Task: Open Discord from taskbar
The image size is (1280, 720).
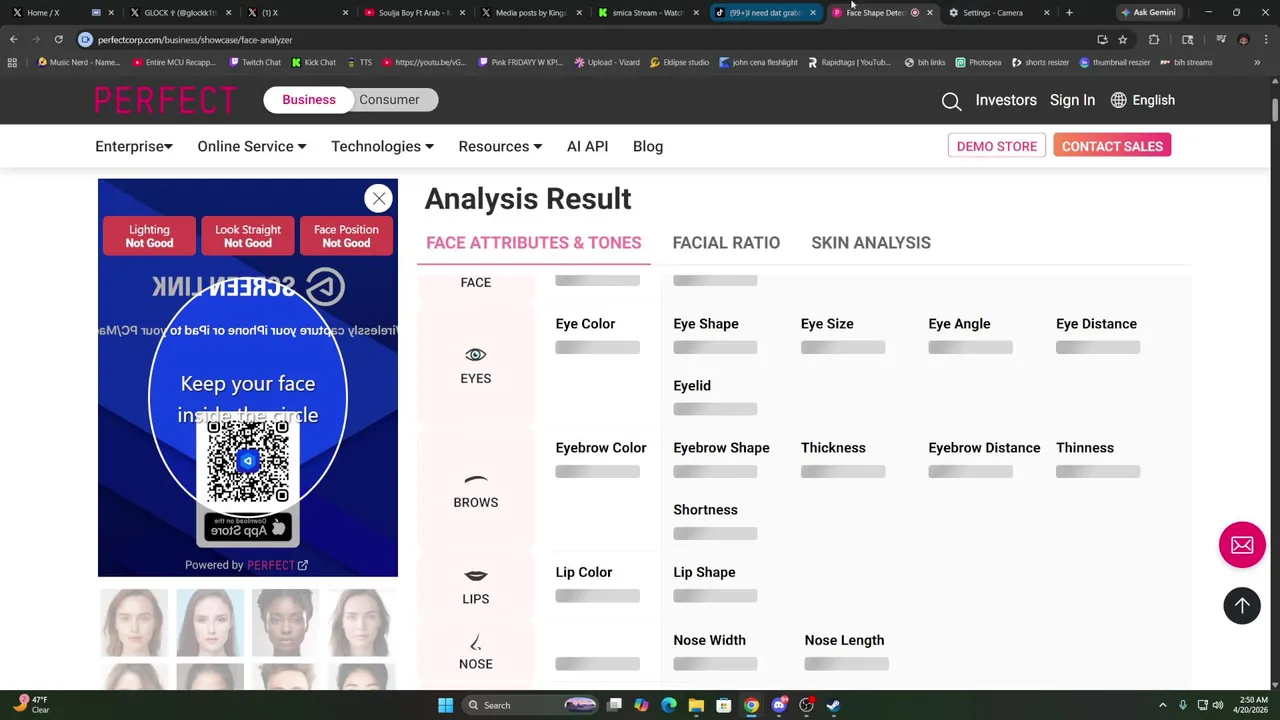Action: (x=779, y=705)
